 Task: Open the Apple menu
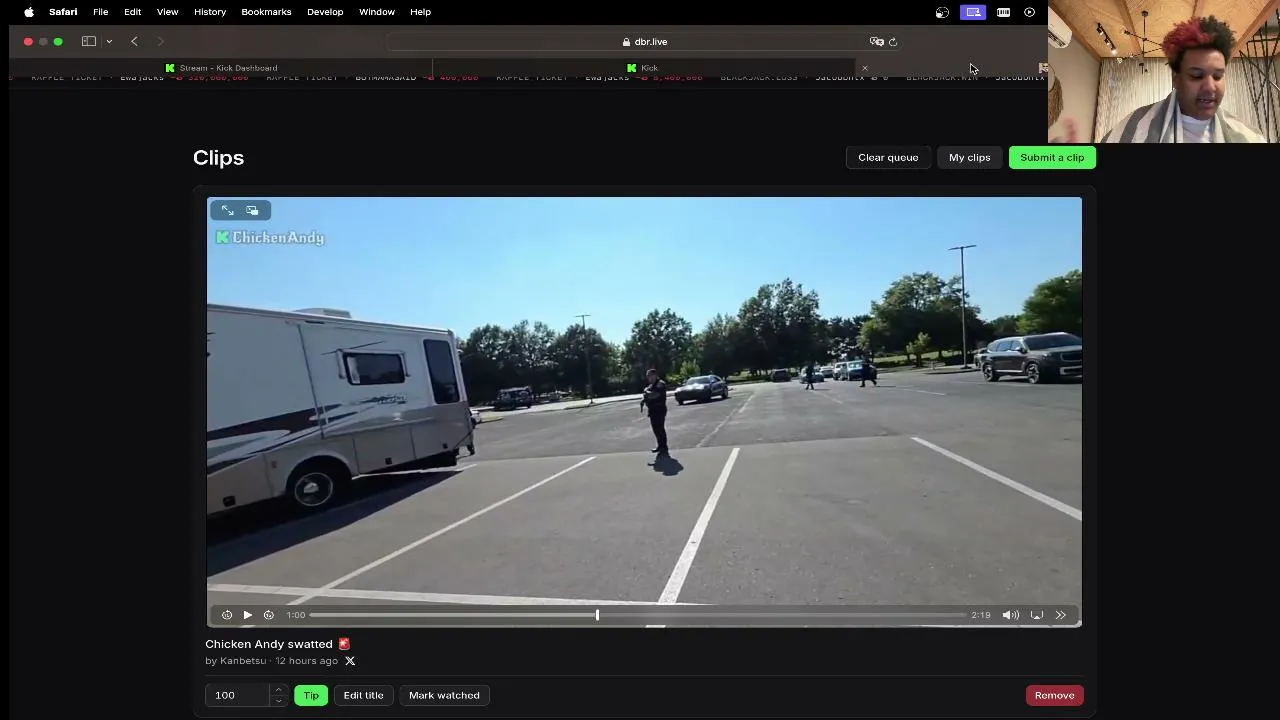pos(29,12)
